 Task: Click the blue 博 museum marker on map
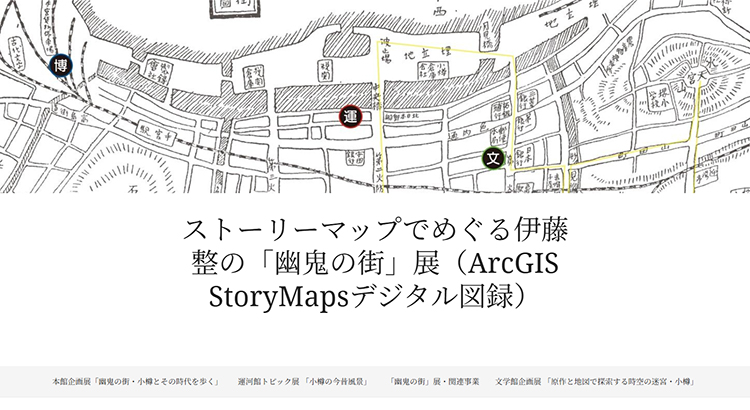pos(61,66)
